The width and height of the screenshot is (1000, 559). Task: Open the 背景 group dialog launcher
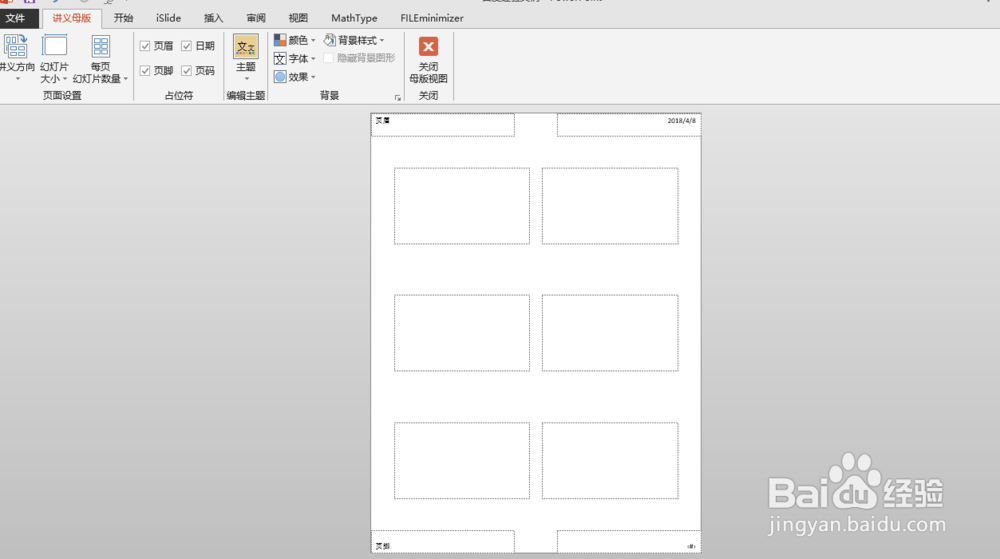point(397,98)
